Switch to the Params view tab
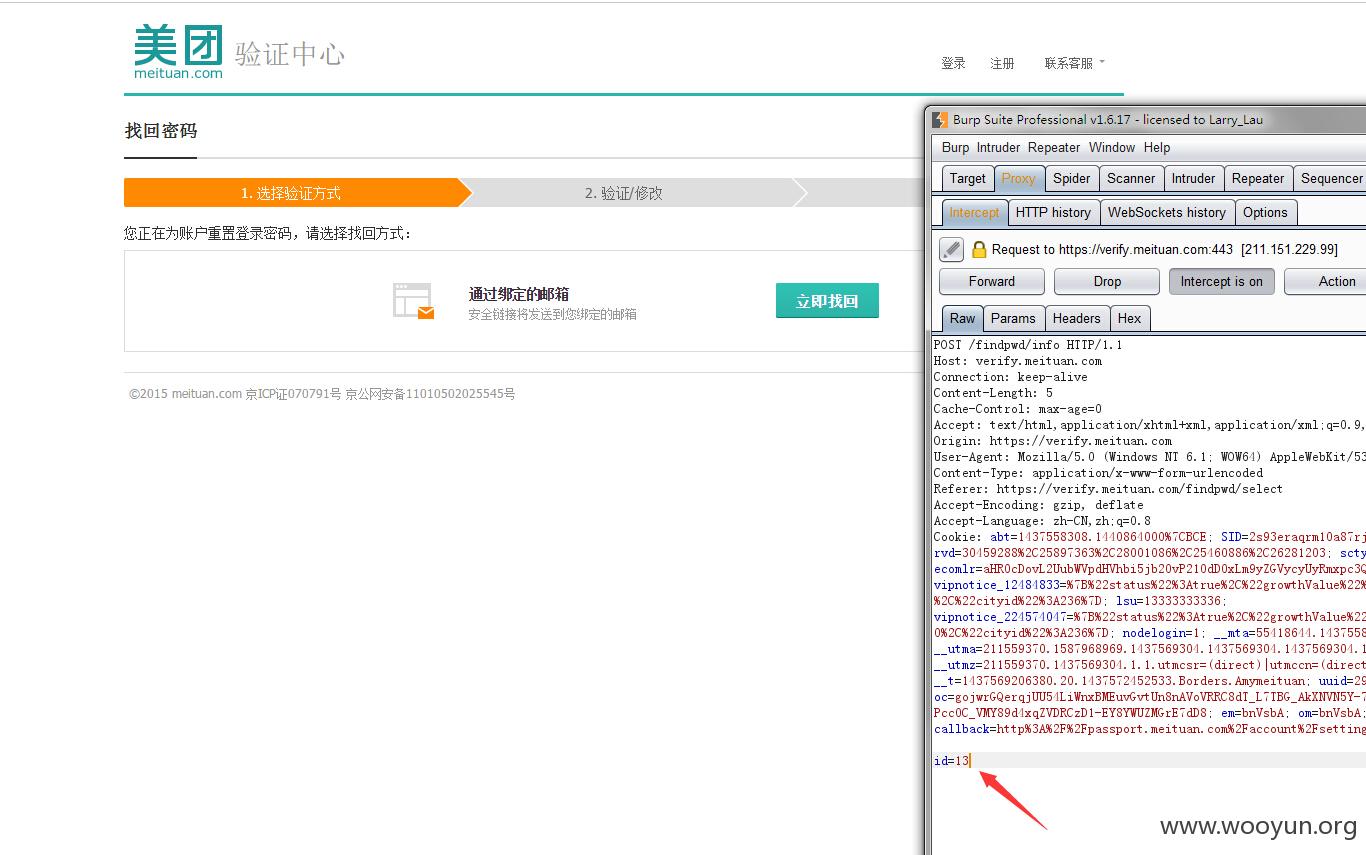 (x=1013, y=318)
